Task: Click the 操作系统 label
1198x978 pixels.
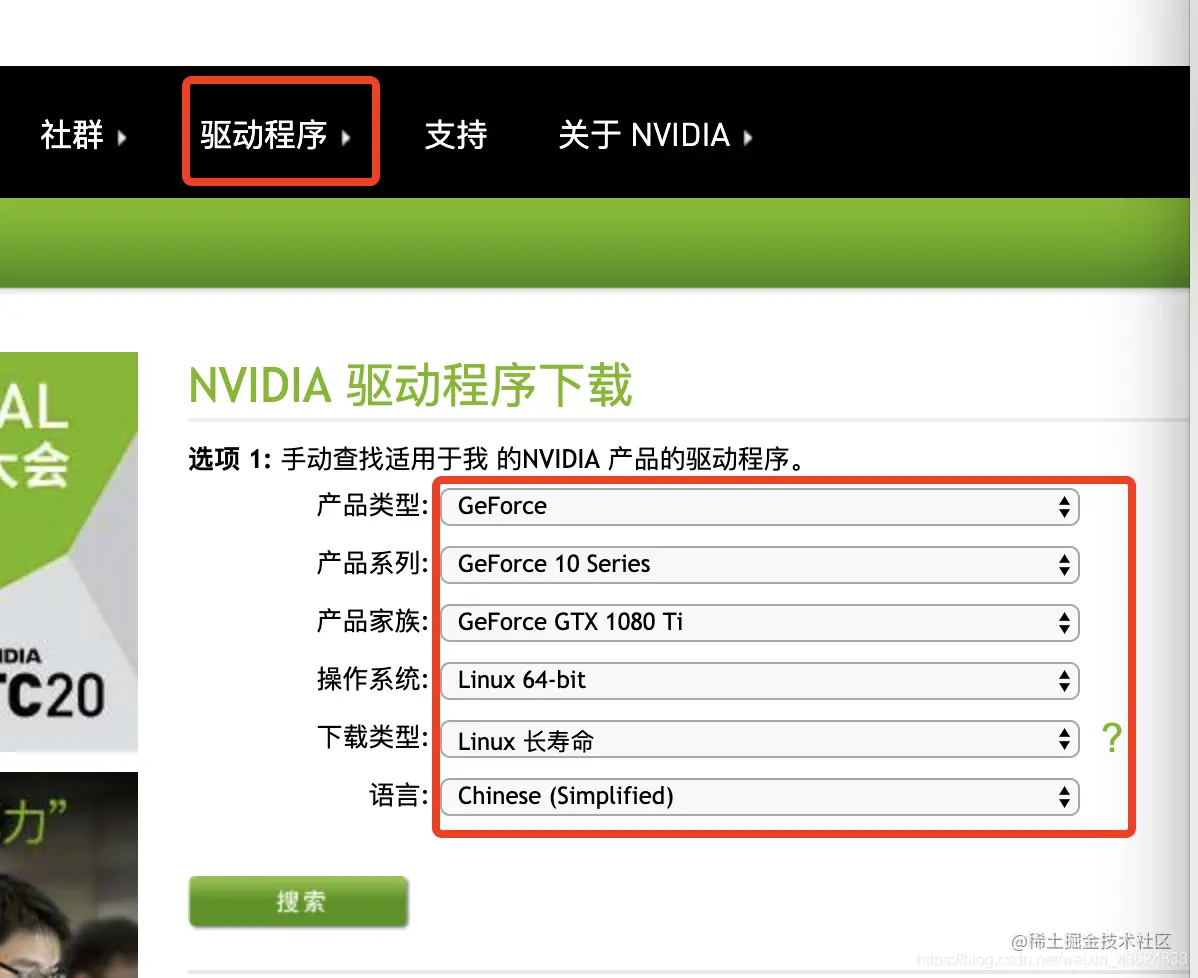Action: [373, 679]
